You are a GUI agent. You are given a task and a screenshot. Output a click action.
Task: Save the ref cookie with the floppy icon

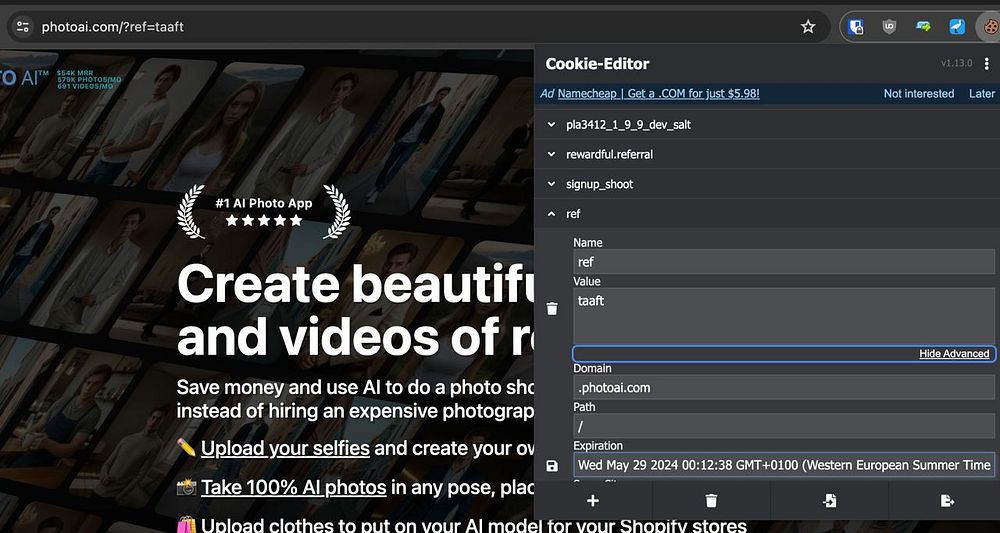[552, 465]
